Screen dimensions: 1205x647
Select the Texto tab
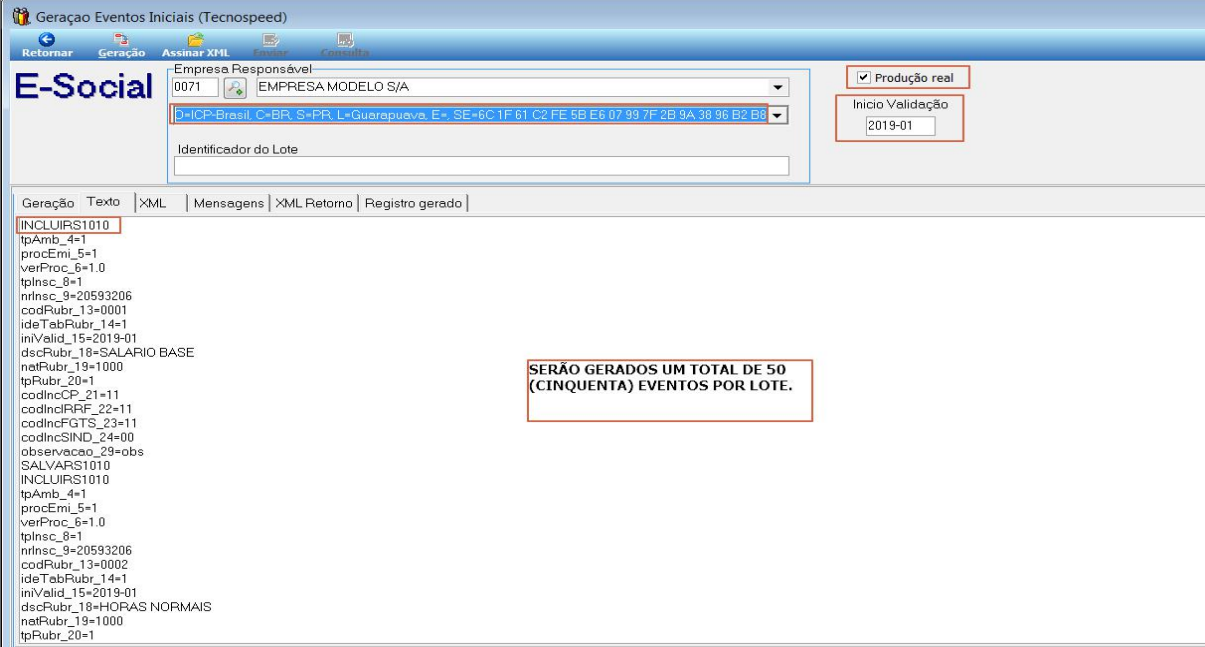pyautogui.click(x=103, y=203)
